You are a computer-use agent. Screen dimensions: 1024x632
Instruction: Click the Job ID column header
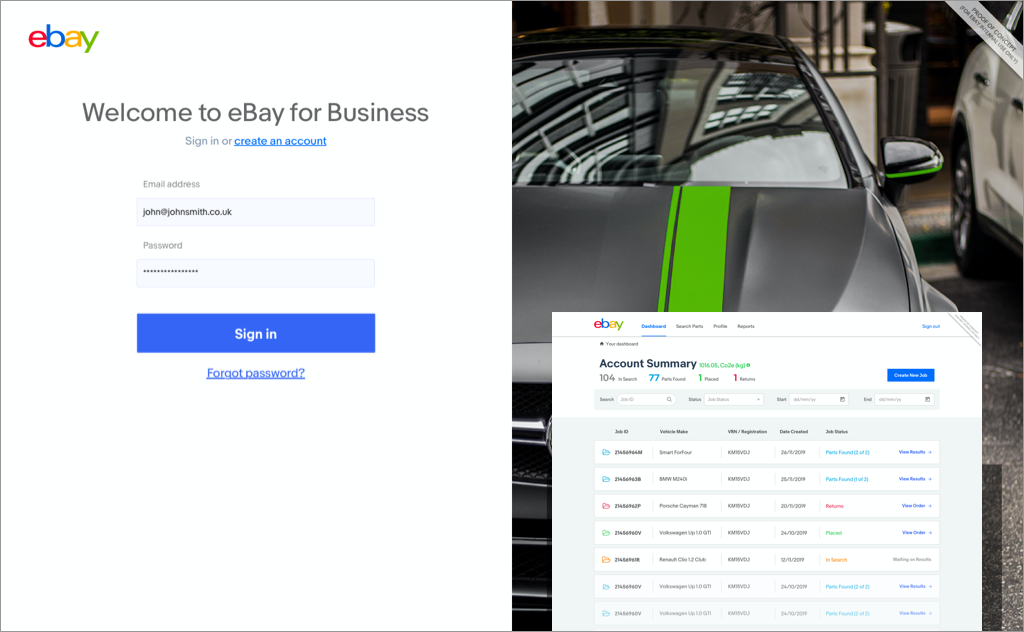click(x=621, y=432)
